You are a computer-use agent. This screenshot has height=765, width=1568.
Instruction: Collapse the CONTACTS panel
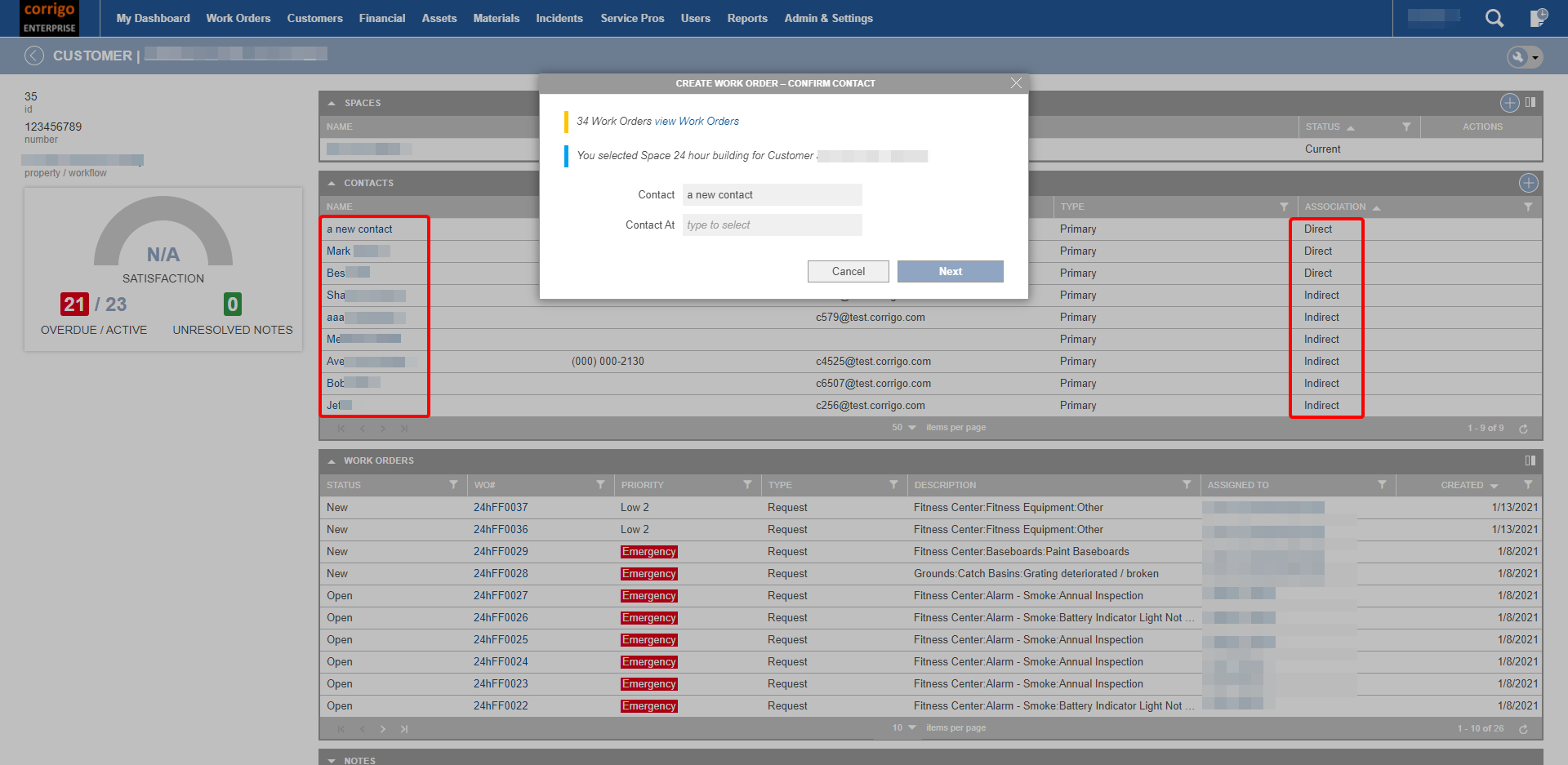pos(332,183)
